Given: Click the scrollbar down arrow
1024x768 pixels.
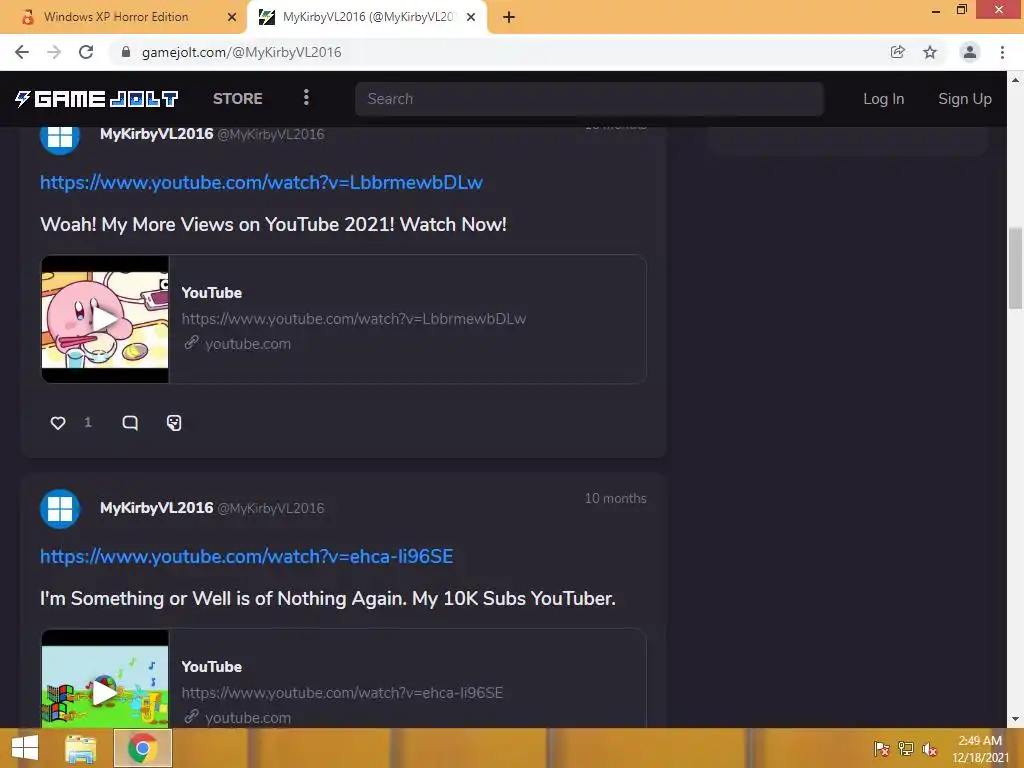Looking at the screenshot, I should click(1015, 719).
